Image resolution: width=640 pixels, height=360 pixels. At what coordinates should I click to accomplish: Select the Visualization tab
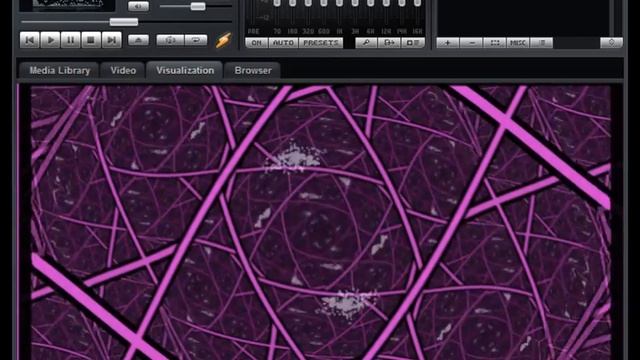(185, 70)
